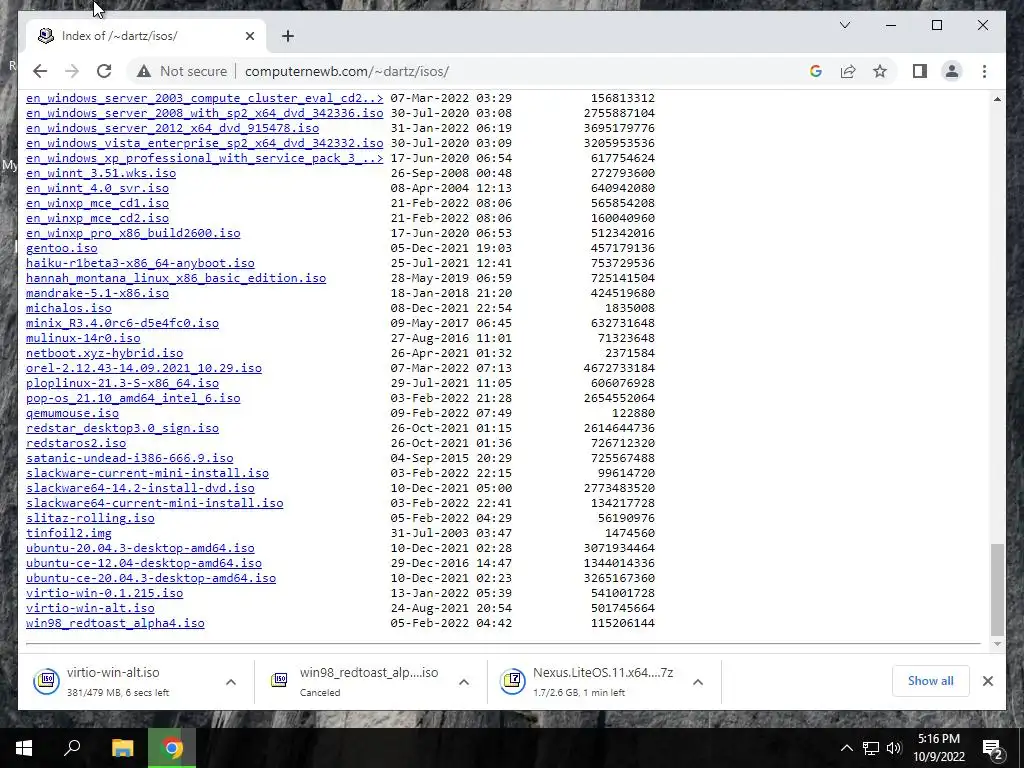This screenshot has width=1024, height=768.
Task: Go back to the previous page
Action: (40, 71)
